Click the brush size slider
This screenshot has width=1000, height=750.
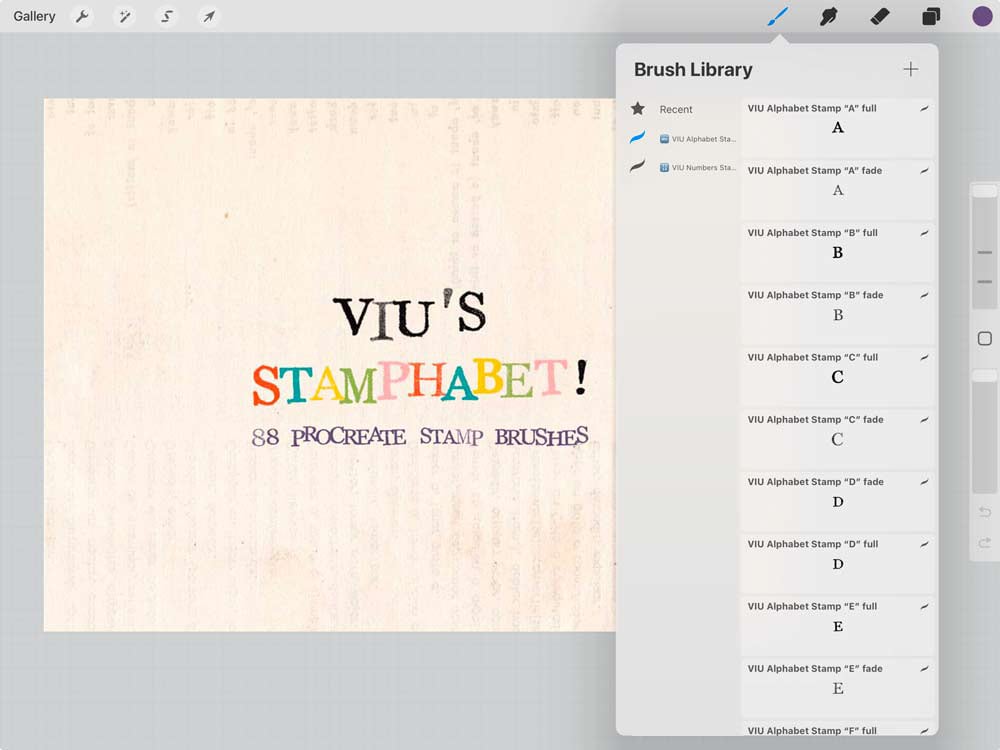pyautogui.click(x=985, y=247)
